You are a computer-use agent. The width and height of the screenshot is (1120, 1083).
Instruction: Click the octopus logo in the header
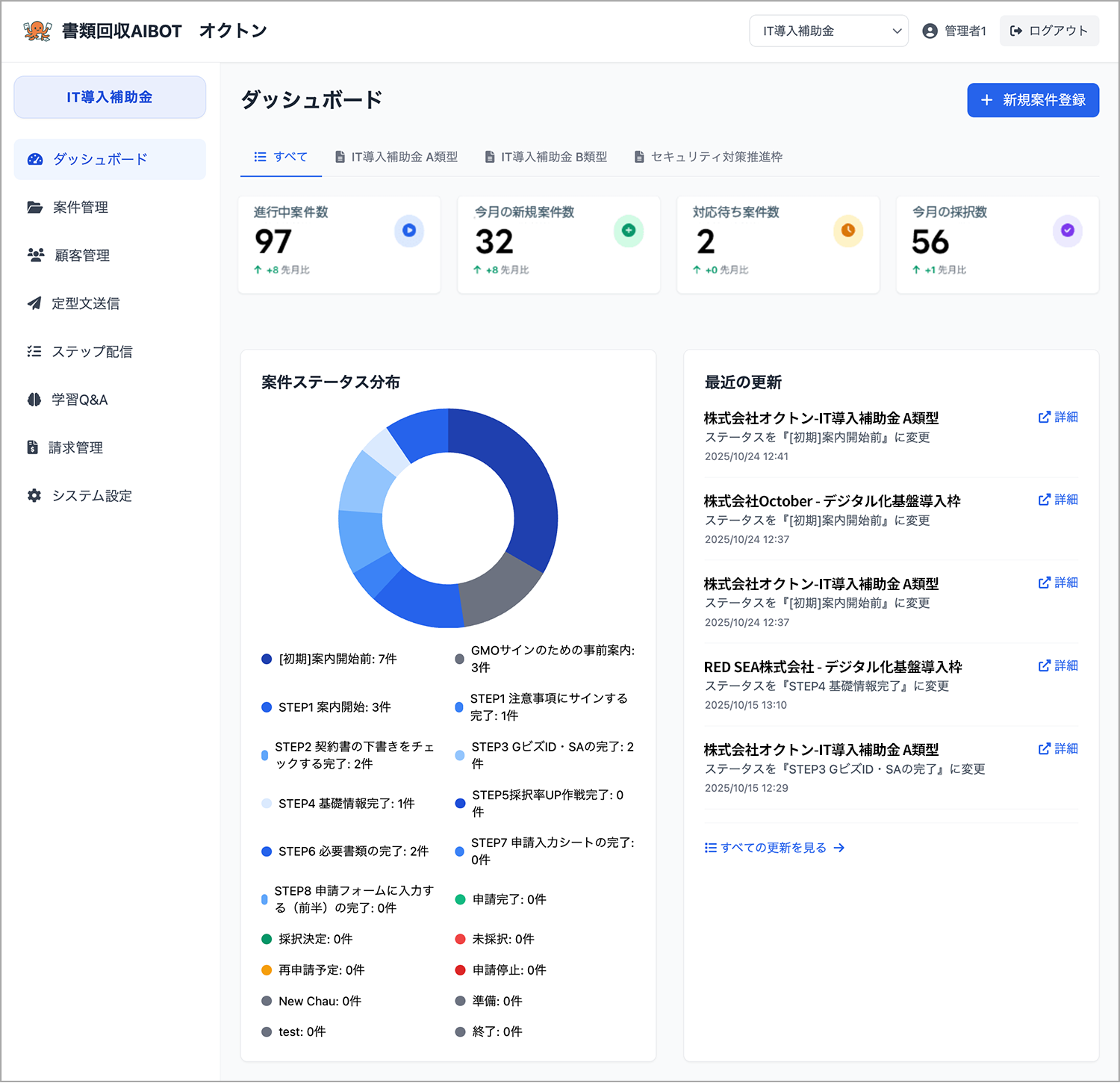pos(37,30)
